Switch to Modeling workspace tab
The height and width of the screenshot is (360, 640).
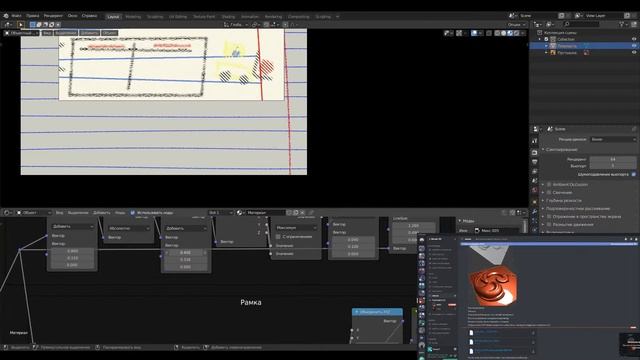point(133,17)
